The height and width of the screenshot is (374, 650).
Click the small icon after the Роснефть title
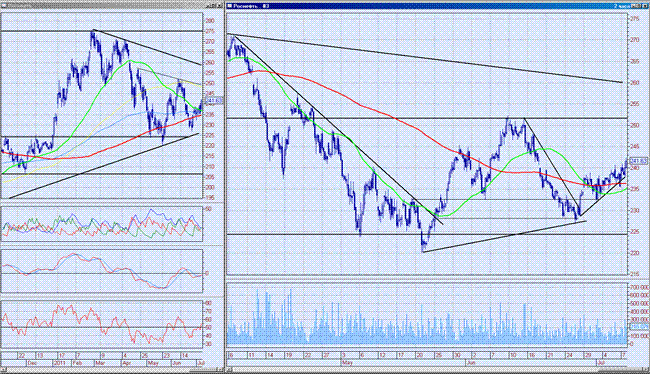pyautogui.click(x=266, y=6)
